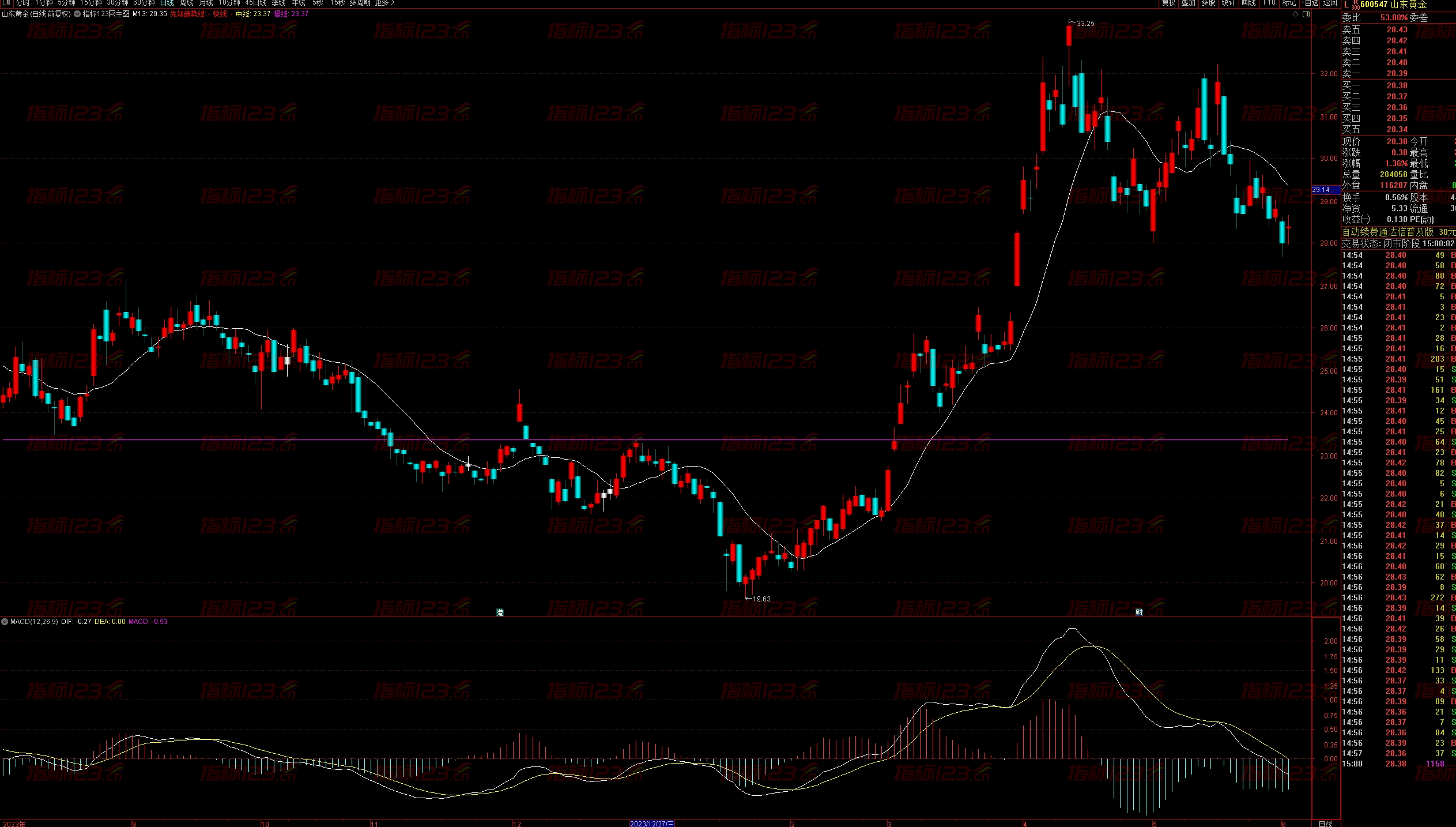The height and width of the screenshot is (827, 1456).
Task: Select the 日线 daily period
Action: click(x=167, y=3)
